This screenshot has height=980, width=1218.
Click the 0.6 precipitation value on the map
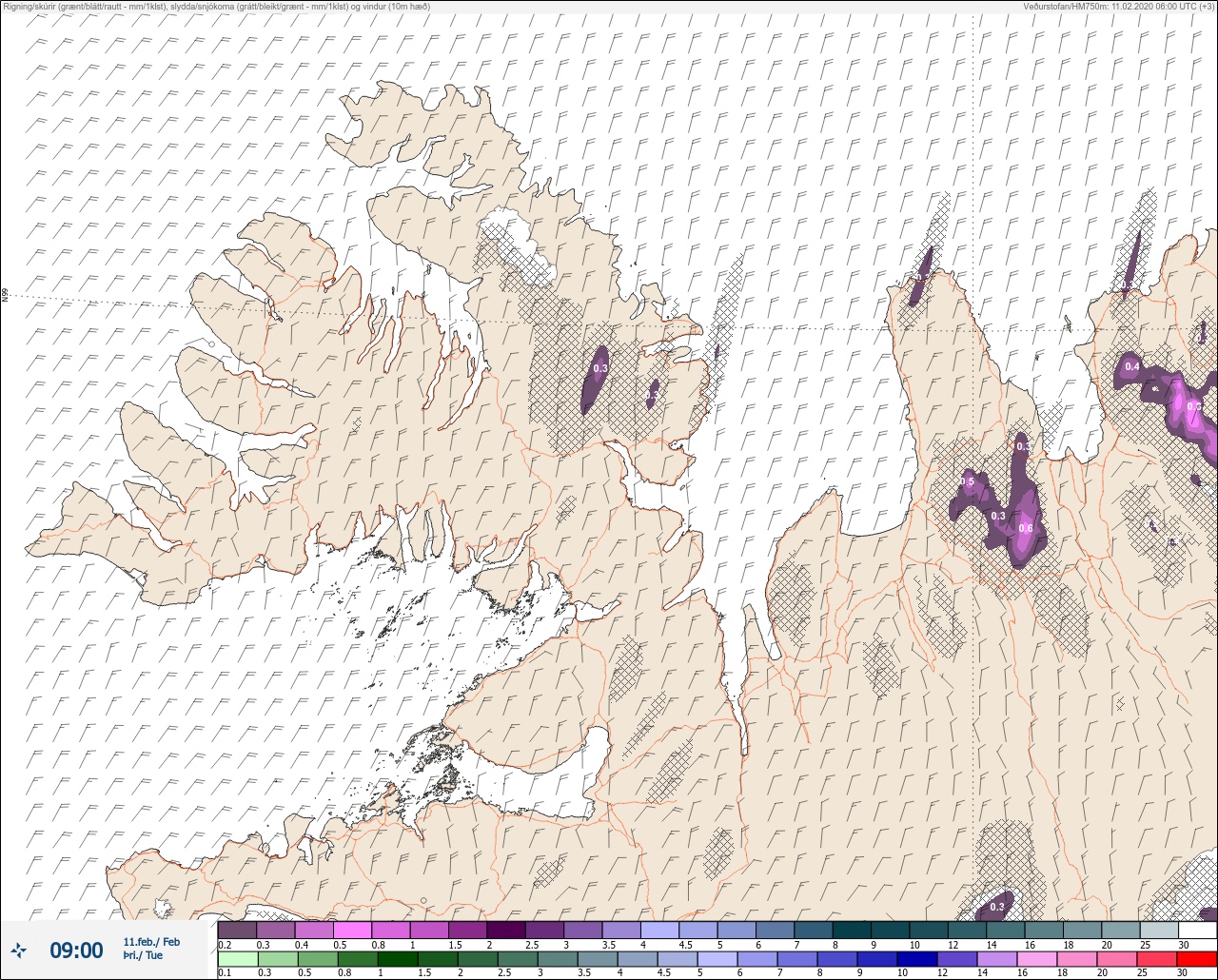1026,528
